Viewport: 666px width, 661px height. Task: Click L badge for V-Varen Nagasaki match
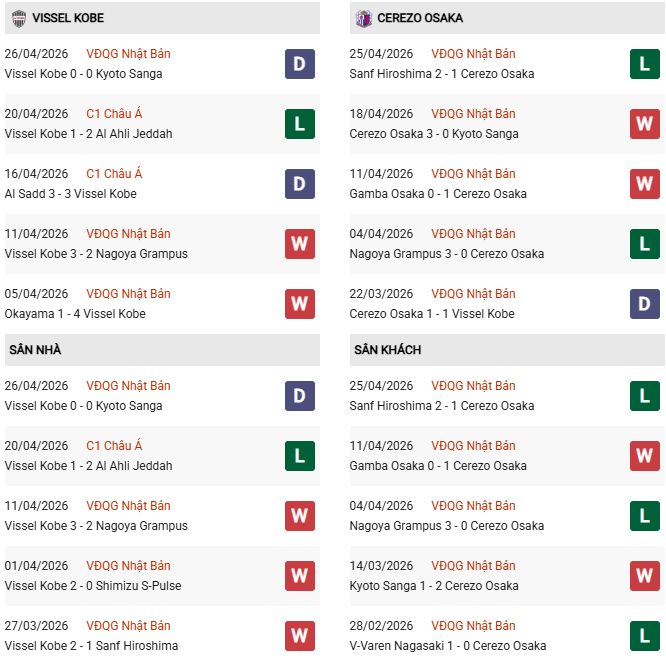point(645,636)
